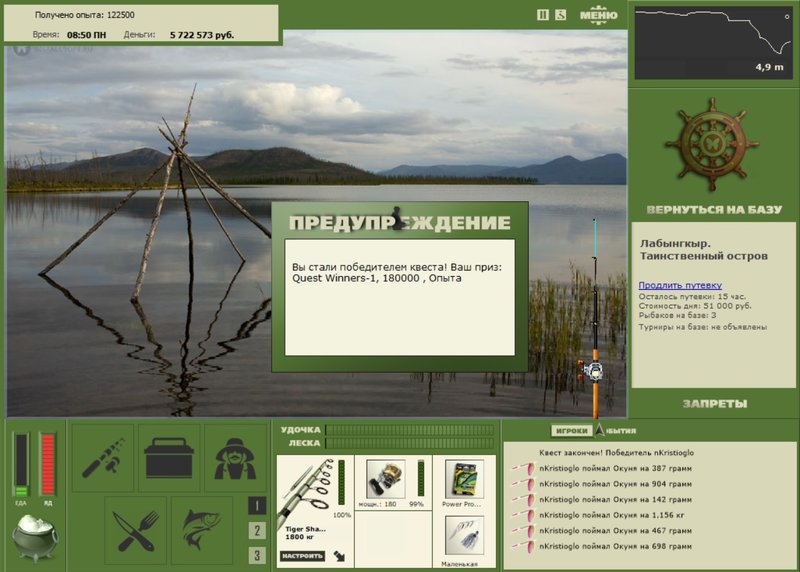Click the cooking pot icon
Image resolution: width=800 pixels, height=572 pixels.
35,537
